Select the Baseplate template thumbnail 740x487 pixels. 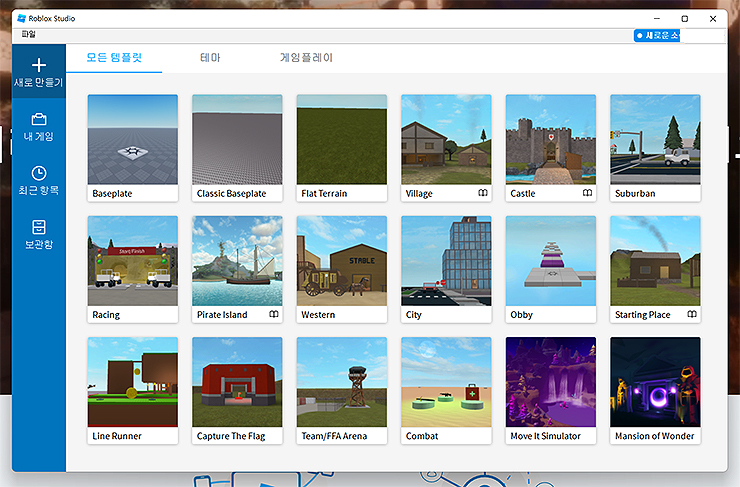[x=133, y=139]
